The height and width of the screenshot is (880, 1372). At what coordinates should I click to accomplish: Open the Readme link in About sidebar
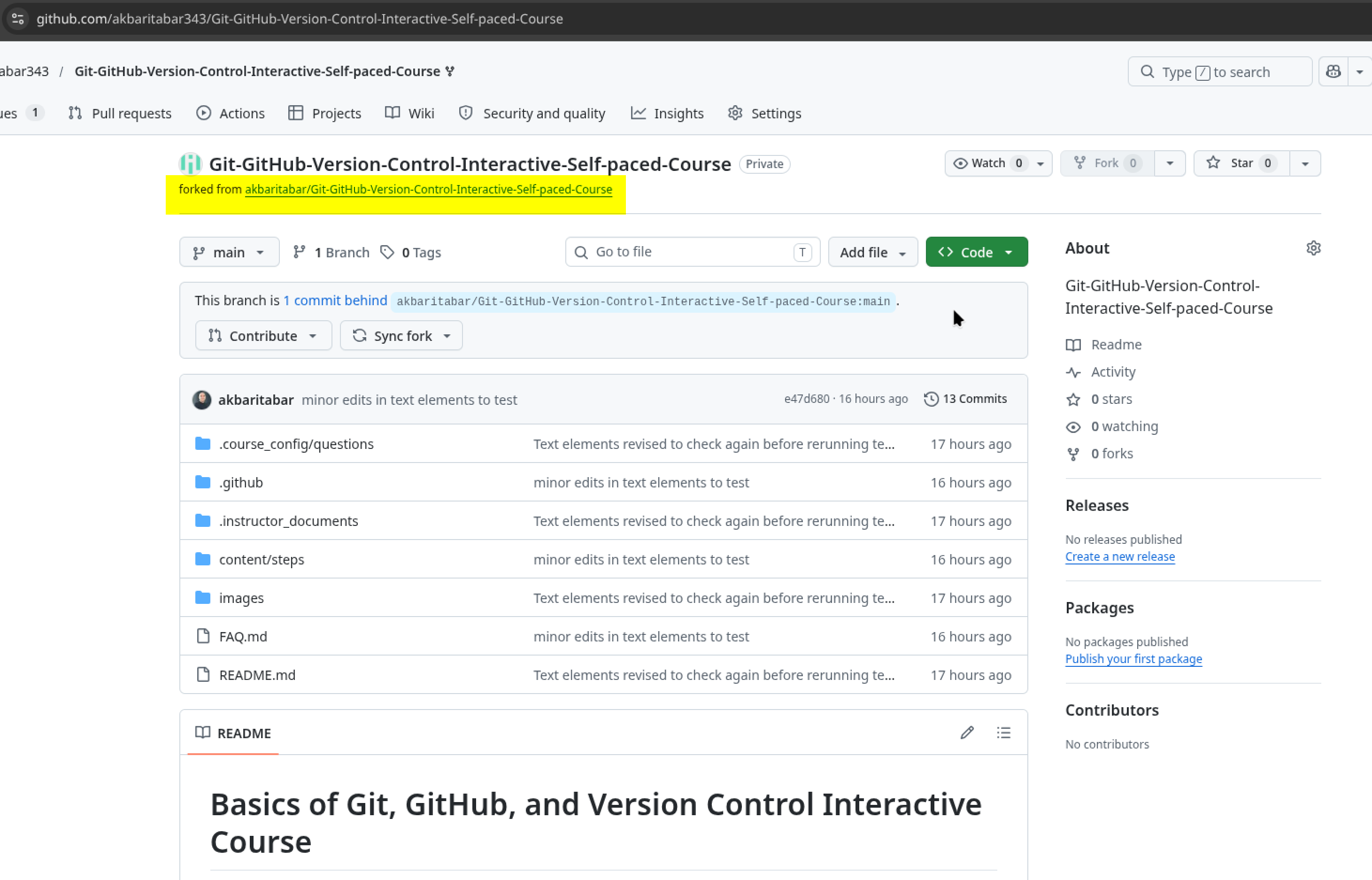(1104, 345)
